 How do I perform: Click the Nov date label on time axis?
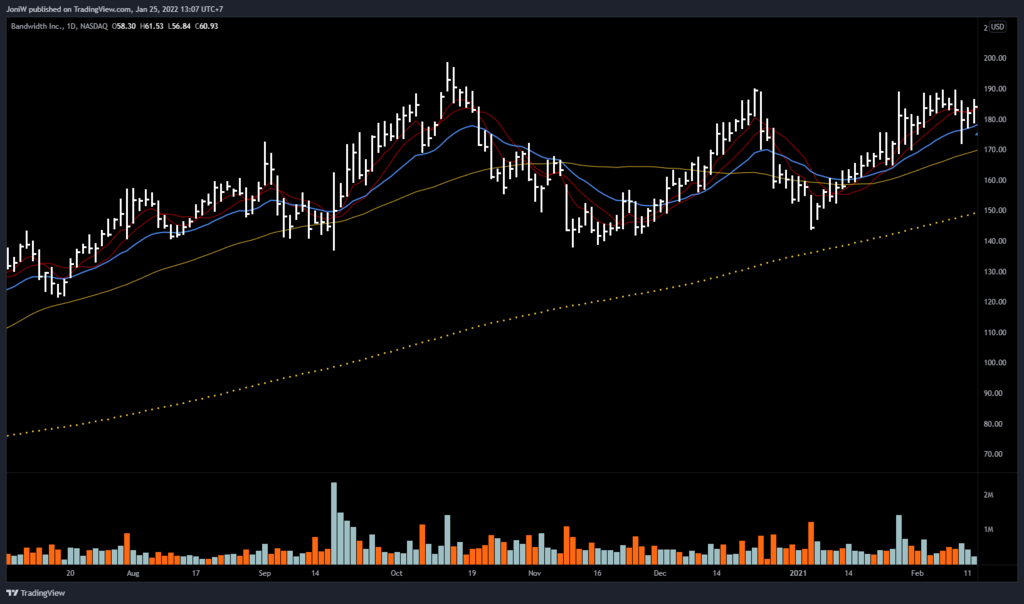pos(533,575)
